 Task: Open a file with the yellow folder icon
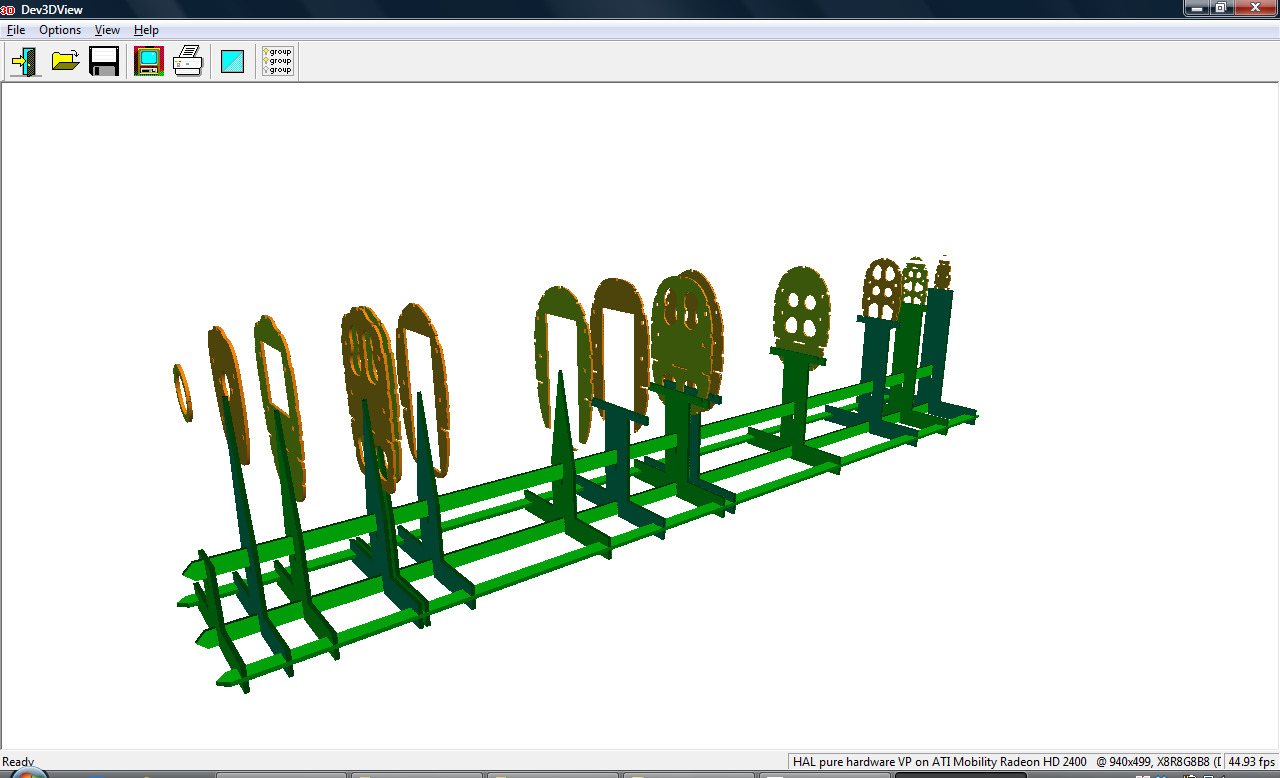[65, 61]
